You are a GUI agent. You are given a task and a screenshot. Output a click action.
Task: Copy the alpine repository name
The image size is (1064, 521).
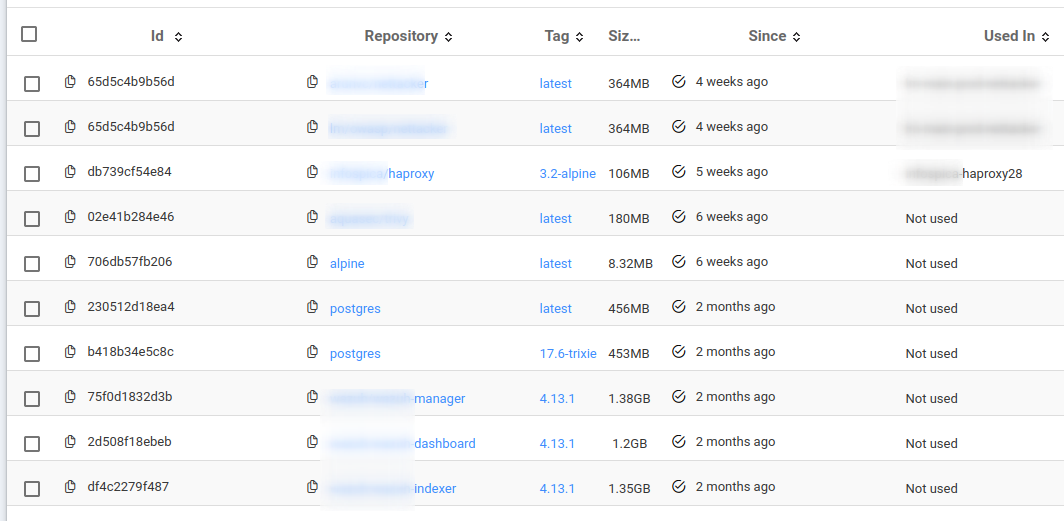point(313,262)
